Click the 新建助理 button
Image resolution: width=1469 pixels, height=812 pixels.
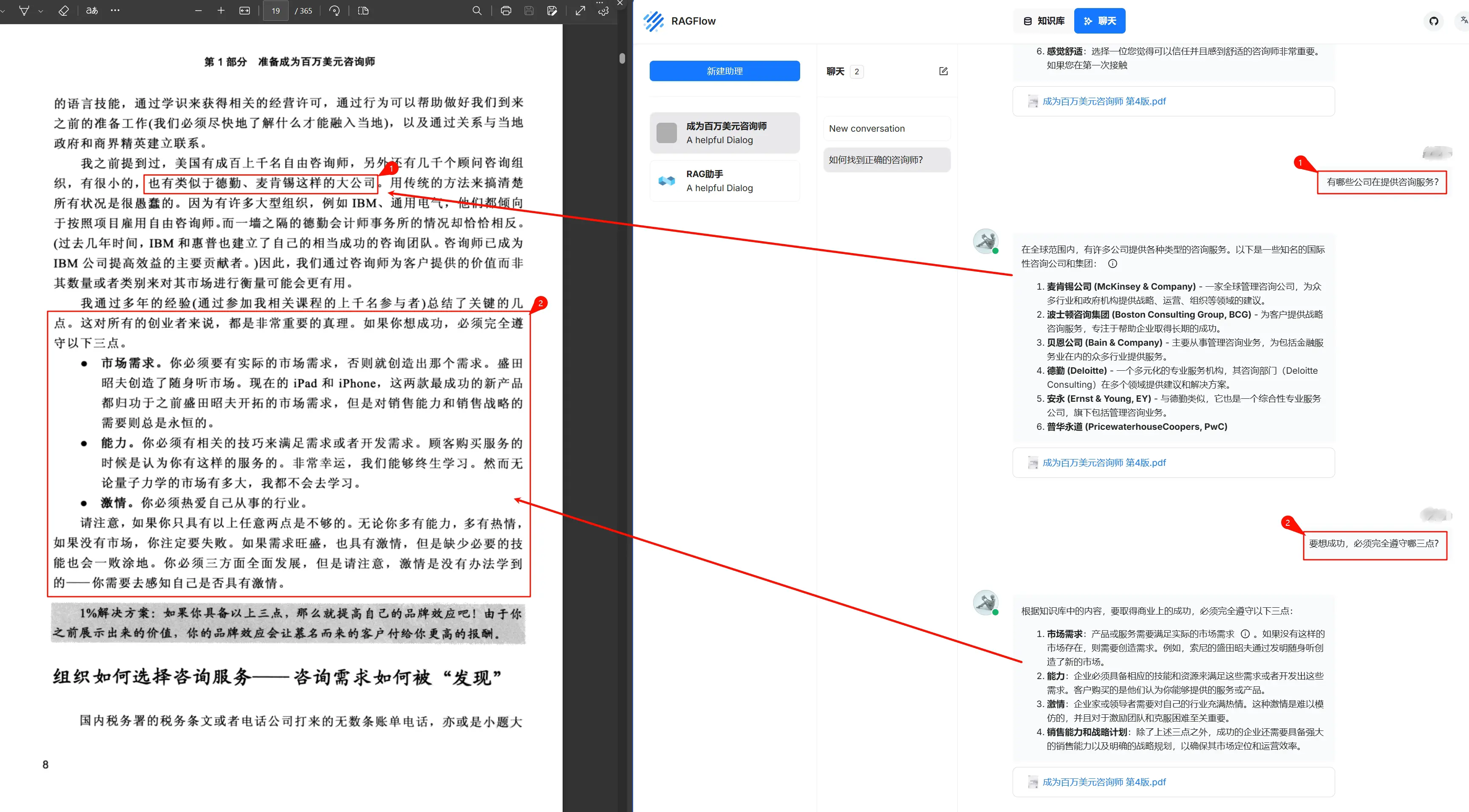tap(724, 71)
